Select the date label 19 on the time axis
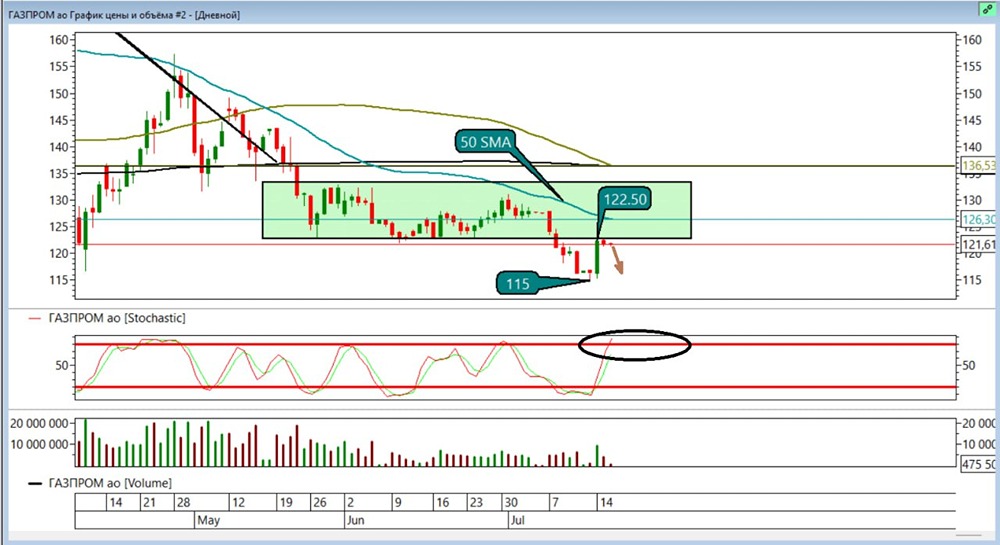 286,502
